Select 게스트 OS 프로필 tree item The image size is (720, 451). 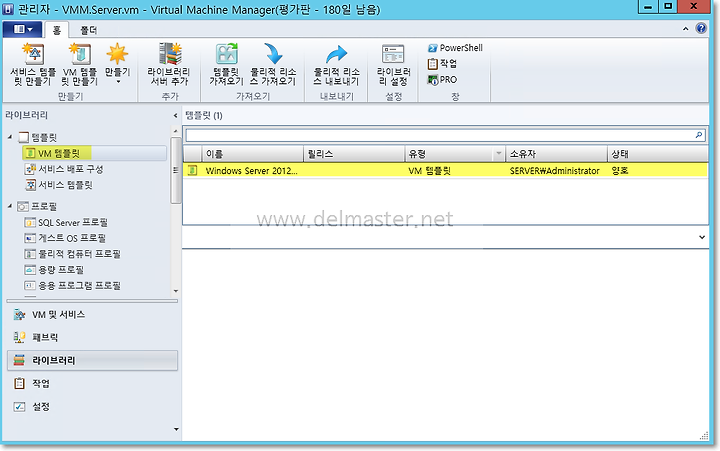click(65, 238)
